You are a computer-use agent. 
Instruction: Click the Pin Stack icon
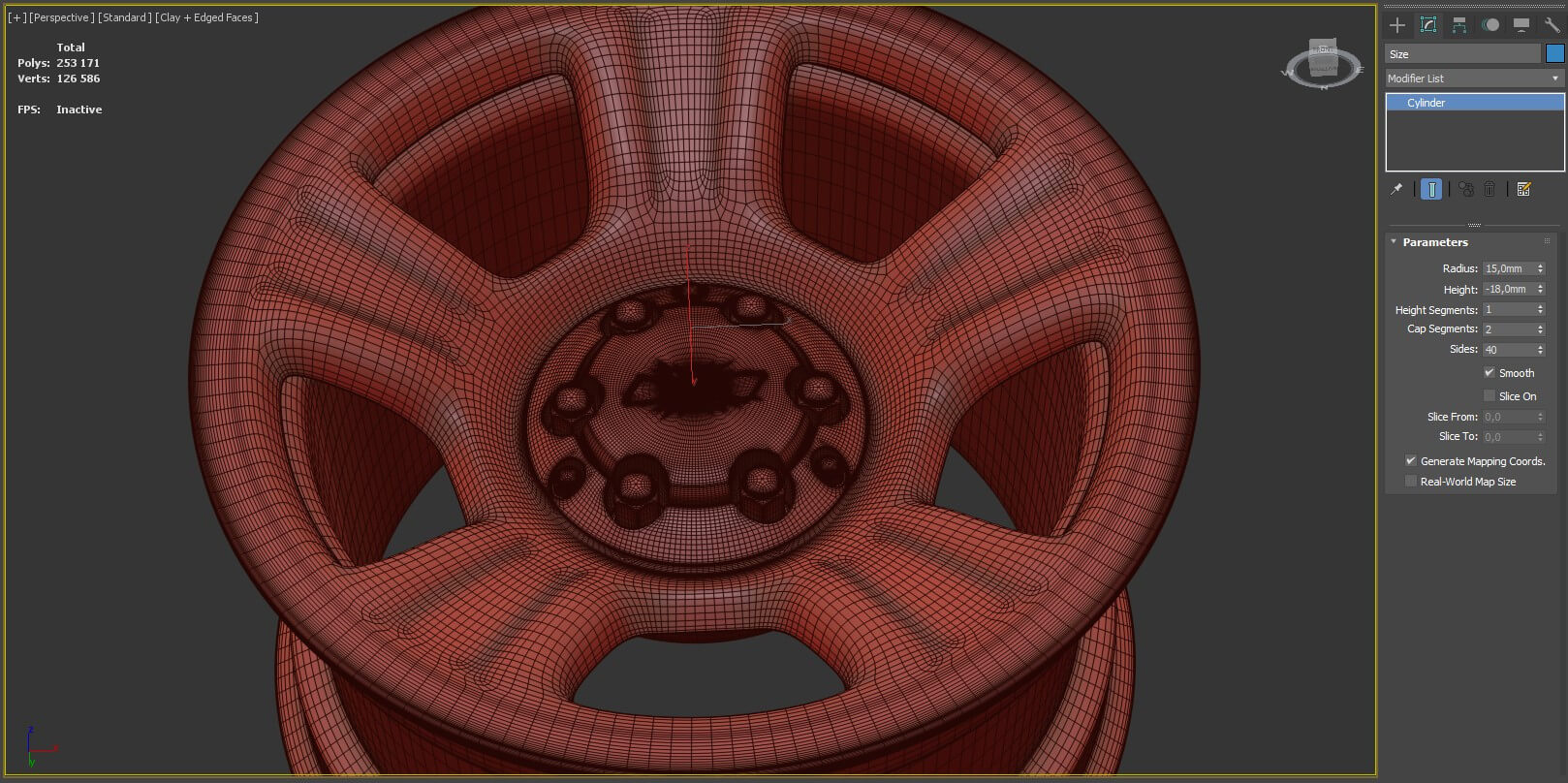point(1396,189)
